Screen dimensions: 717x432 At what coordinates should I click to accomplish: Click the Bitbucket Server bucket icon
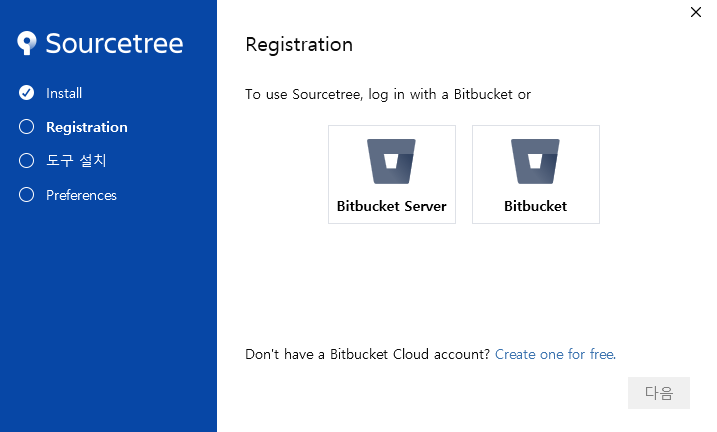(391, 161)
